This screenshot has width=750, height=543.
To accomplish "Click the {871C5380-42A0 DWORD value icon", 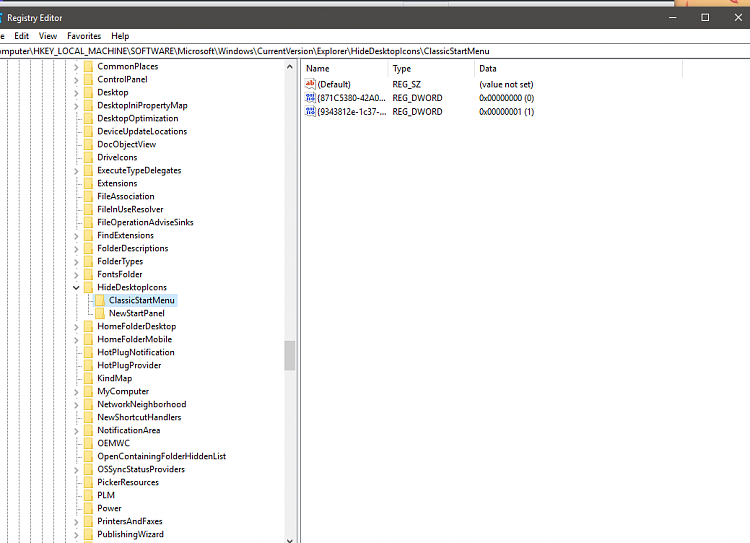I will coord(310,98).
